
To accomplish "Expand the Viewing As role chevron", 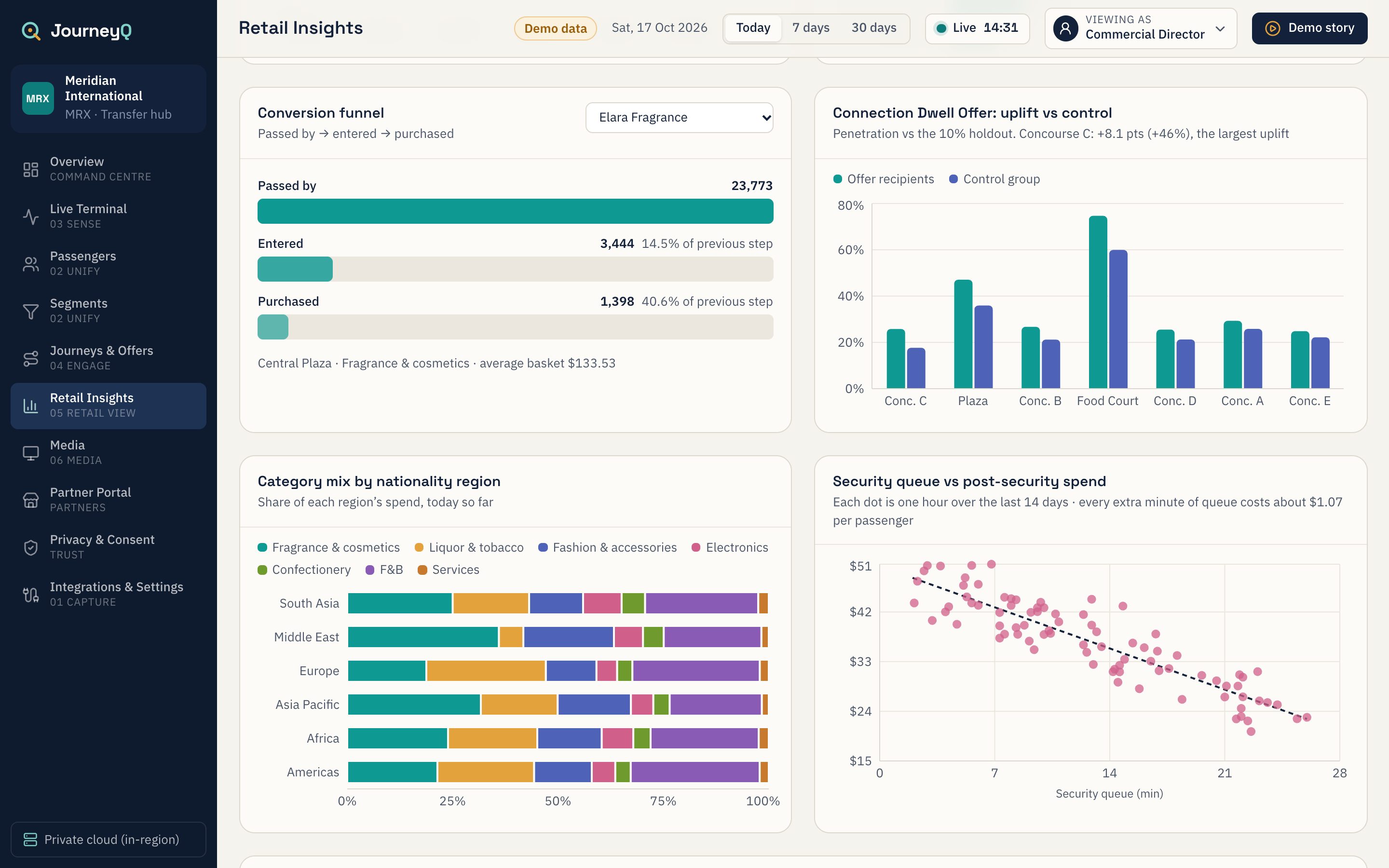I will tap(1220, 29).
